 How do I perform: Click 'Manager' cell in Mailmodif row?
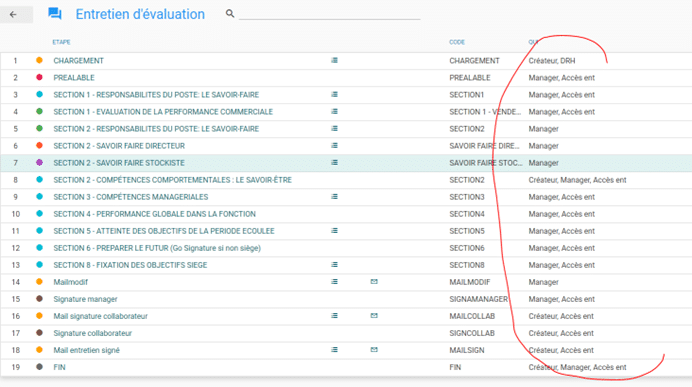[x=544, y=282]
